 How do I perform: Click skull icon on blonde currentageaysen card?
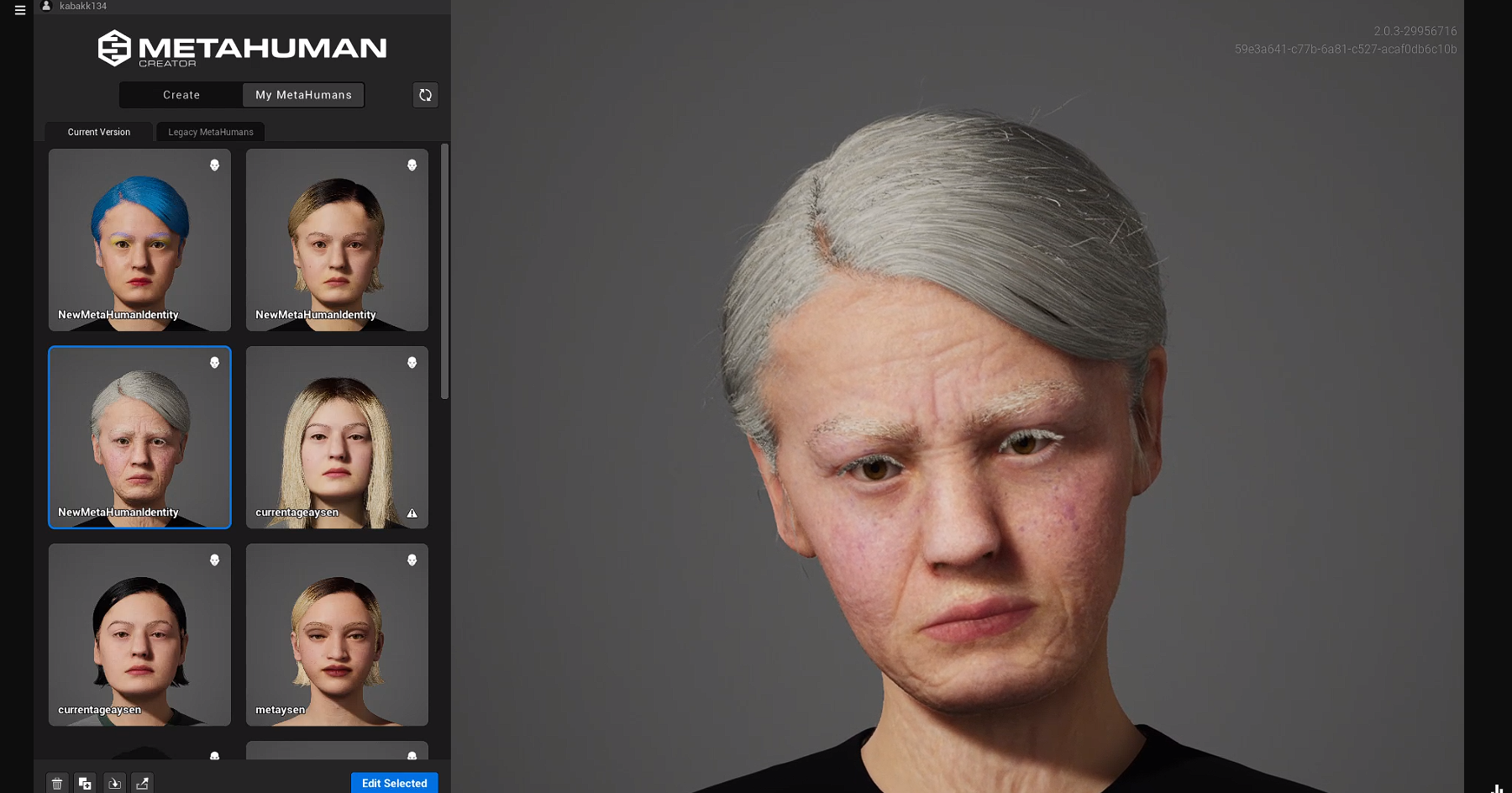pyautogui.click(x=412, y=363)
